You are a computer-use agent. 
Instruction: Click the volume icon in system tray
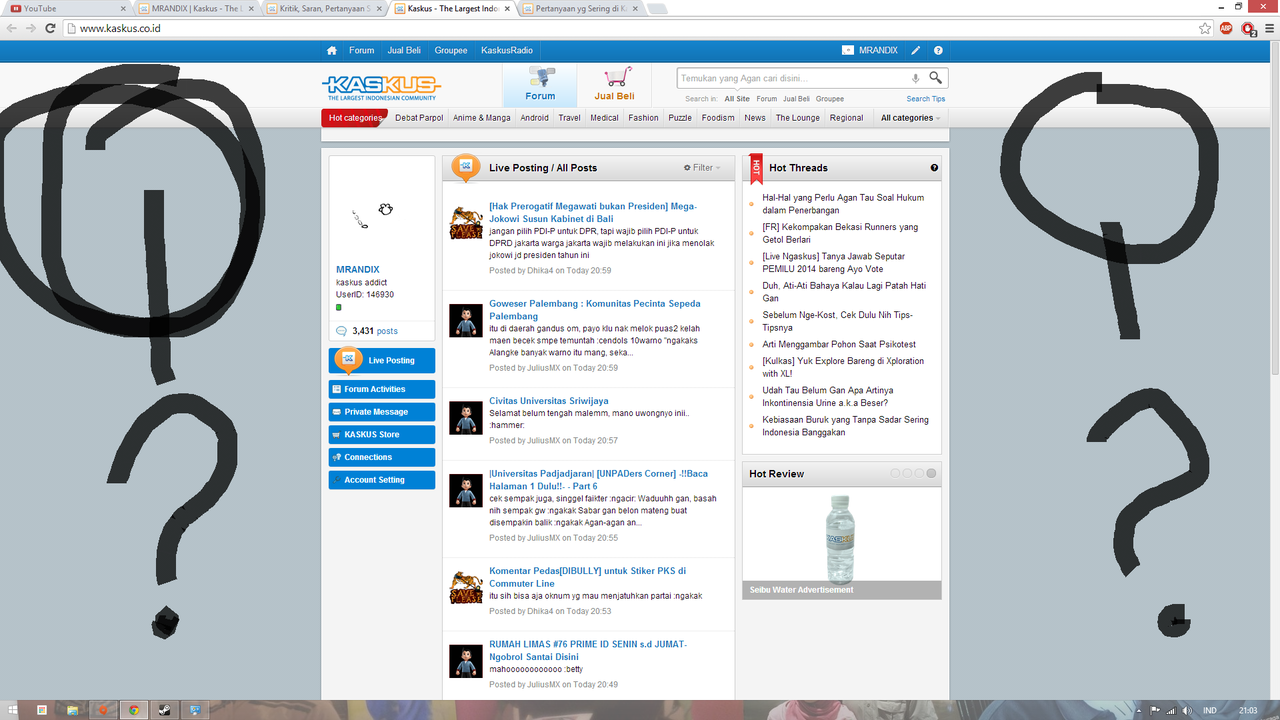click(1186, 710)
